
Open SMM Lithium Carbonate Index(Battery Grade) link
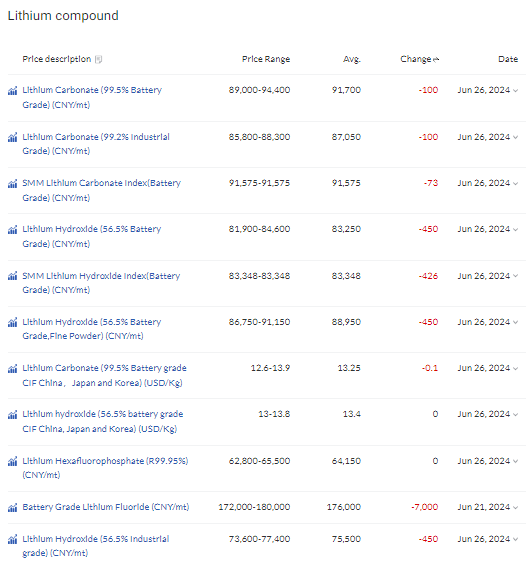[x=102, y=190]
